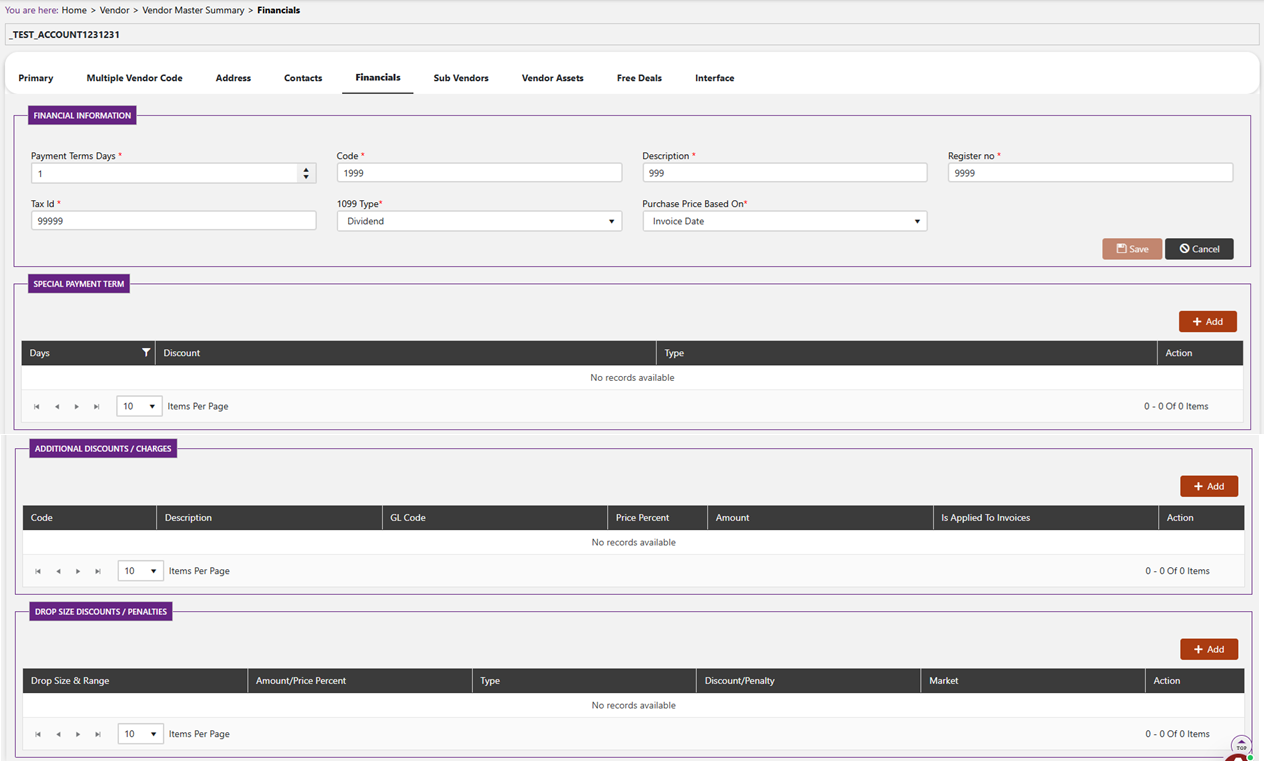The image size is (1264, 761).
Task: Go to Home in breadcrumb
Action: [74, 10]
